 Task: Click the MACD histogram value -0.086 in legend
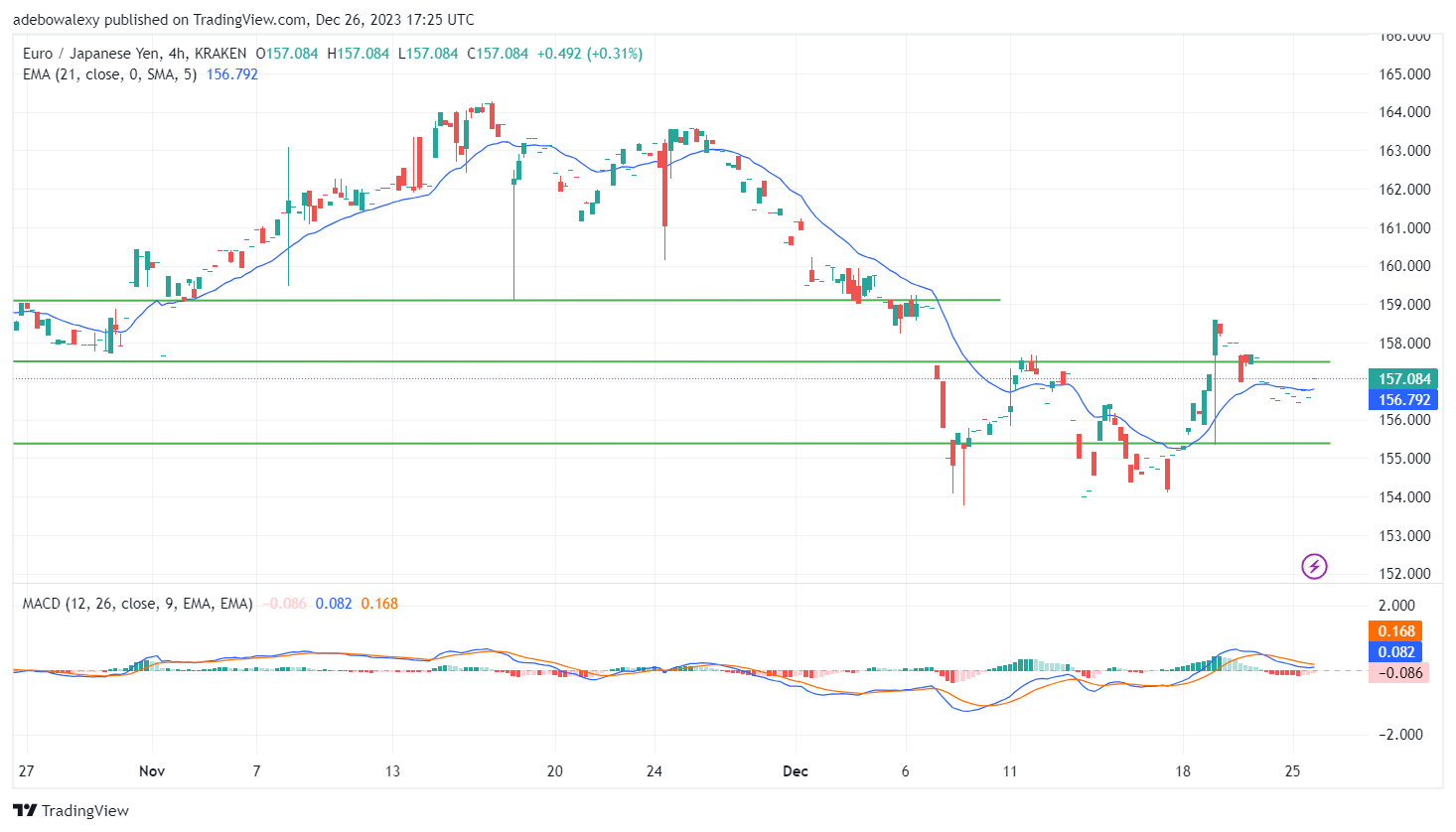(285, 604)
